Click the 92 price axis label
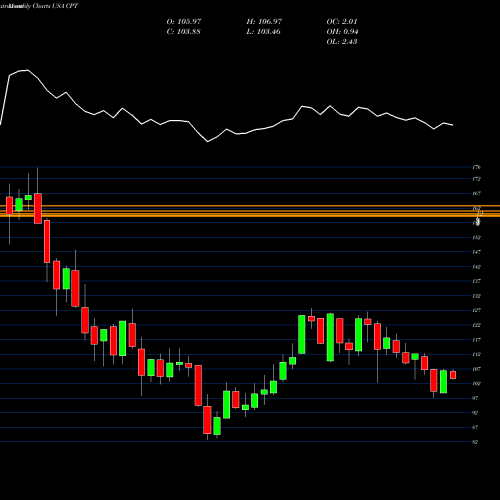Screen dimensions: 500x500 pos(476,413)
